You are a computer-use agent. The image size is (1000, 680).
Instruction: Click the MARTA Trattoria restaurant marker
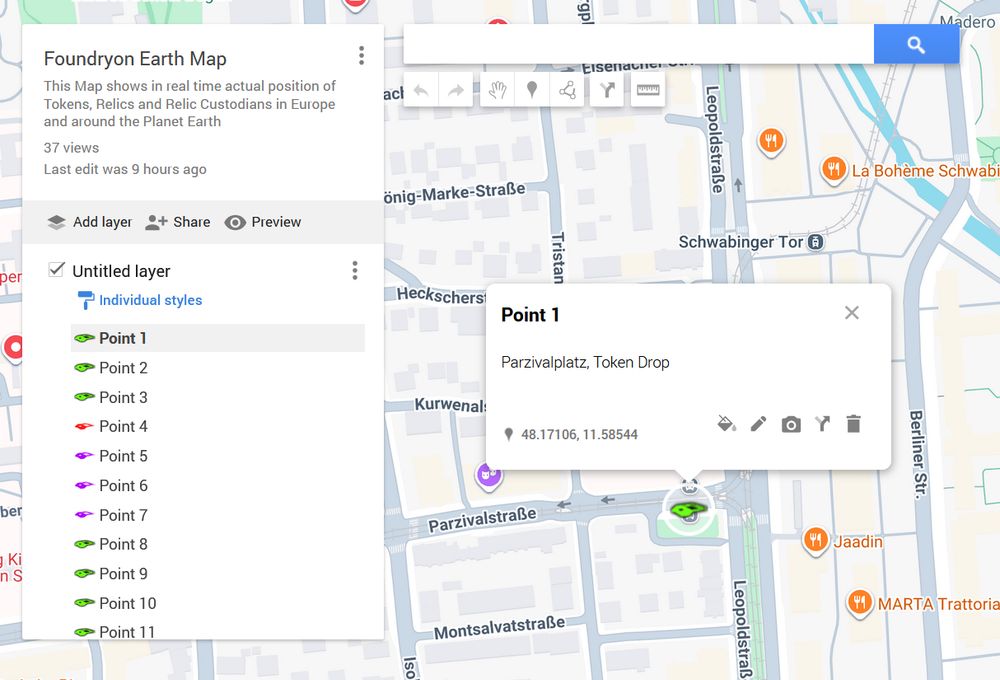pos(860,603)
